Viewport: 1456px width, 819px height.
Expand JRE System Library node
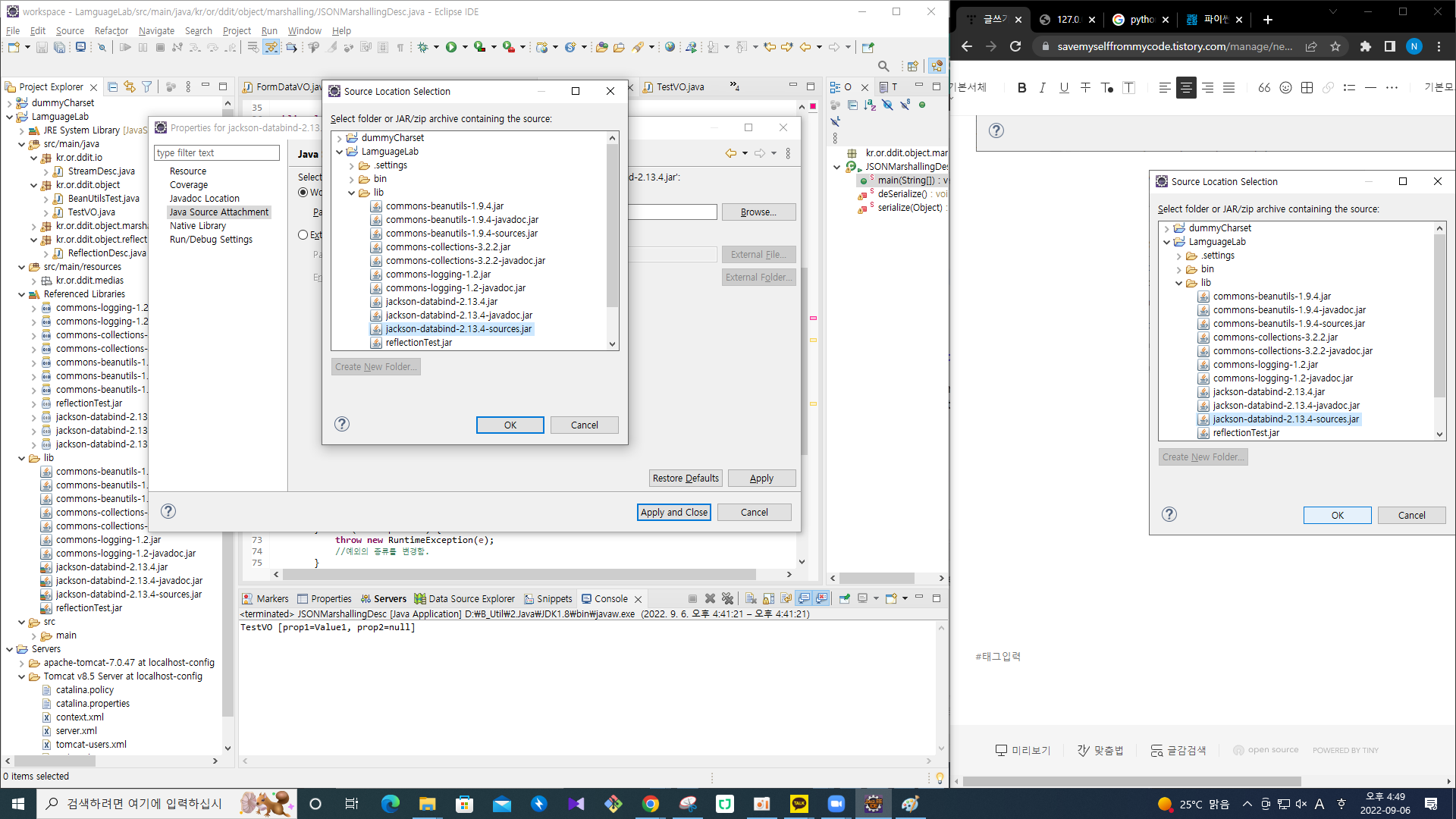coord(21,130)
